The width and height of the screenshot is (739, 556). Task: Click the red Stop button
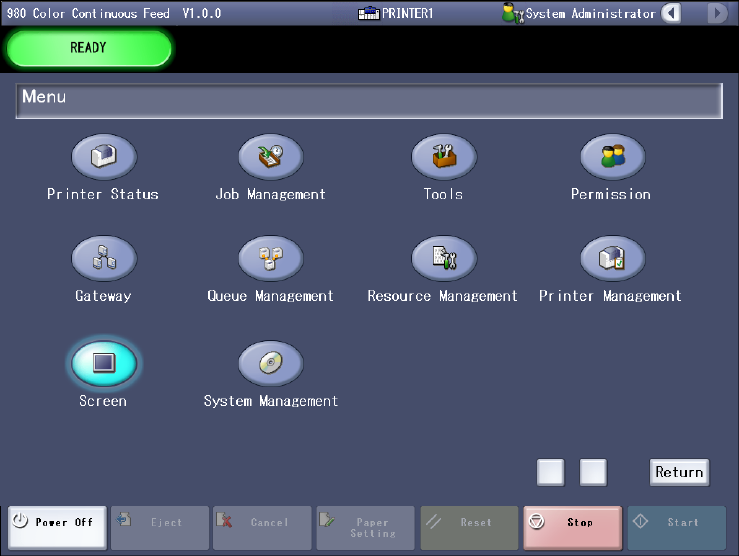coord(573,527)
